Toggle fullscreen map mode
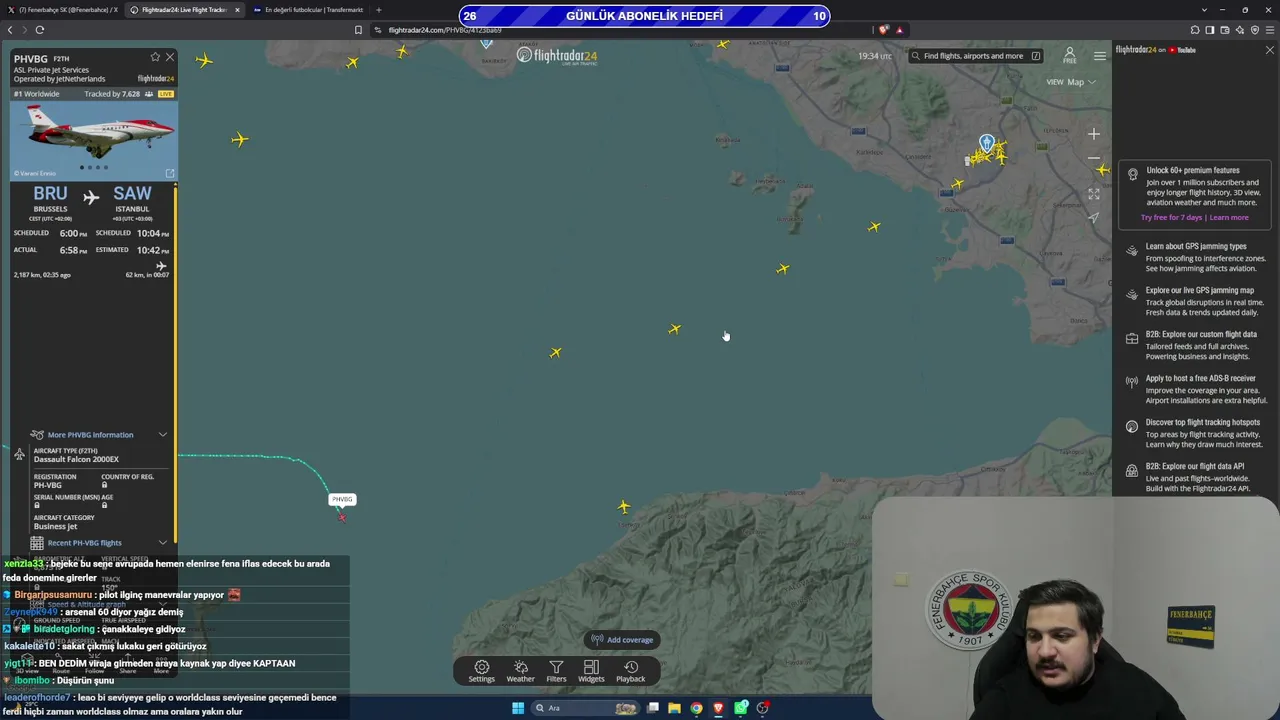The image size is (1280, 720). click(1094, 194)
